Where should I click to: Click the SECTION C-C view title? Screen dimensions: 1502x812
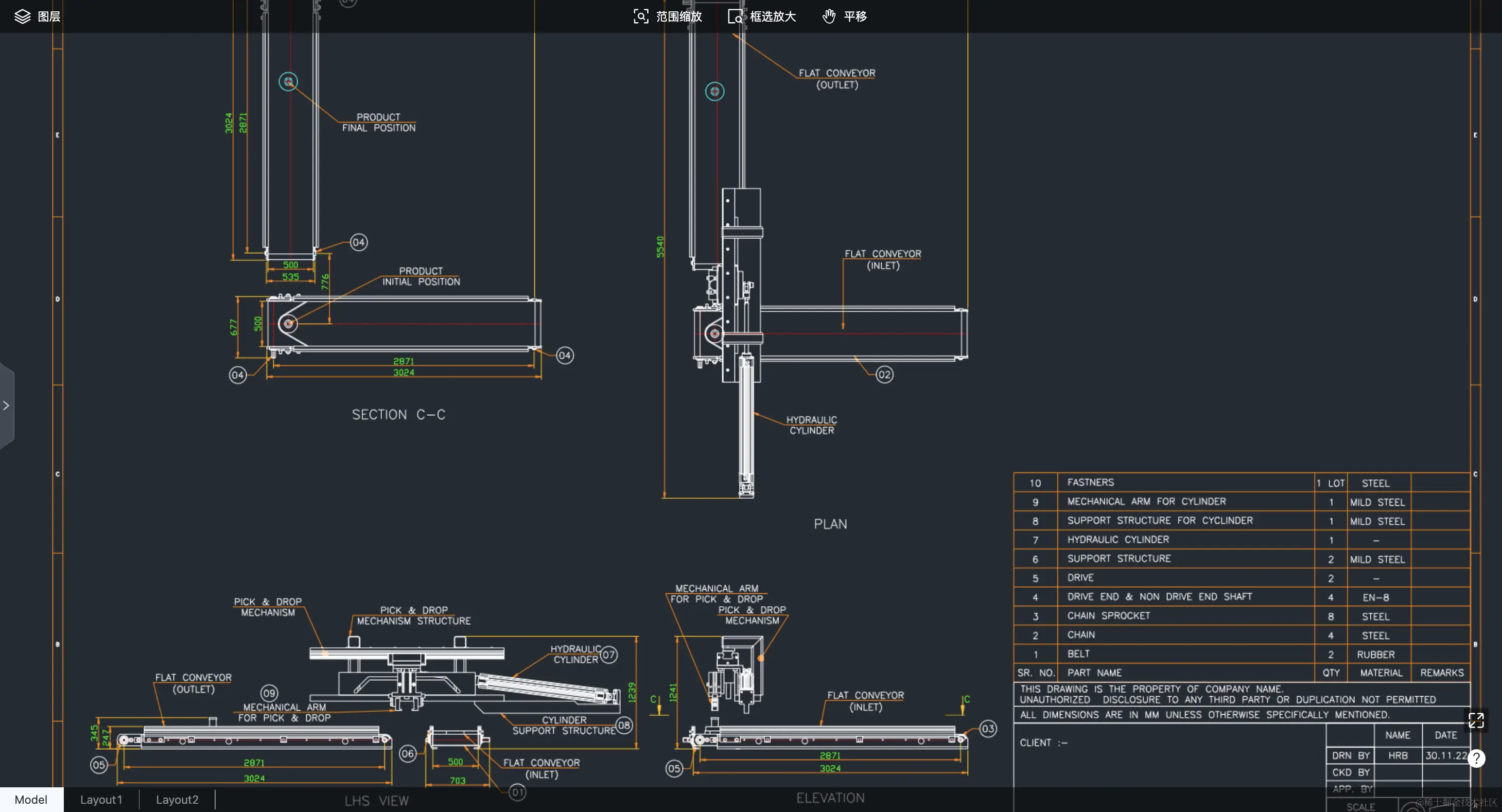coord(398,414)
